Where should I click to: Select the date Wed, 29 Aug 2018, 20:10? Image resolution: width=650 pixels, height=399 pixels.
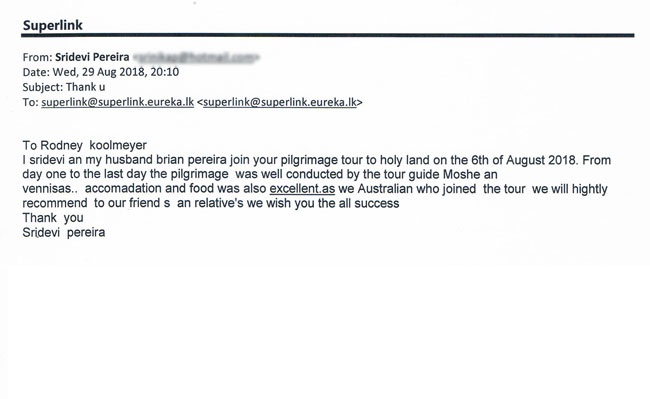click(116, 72)
